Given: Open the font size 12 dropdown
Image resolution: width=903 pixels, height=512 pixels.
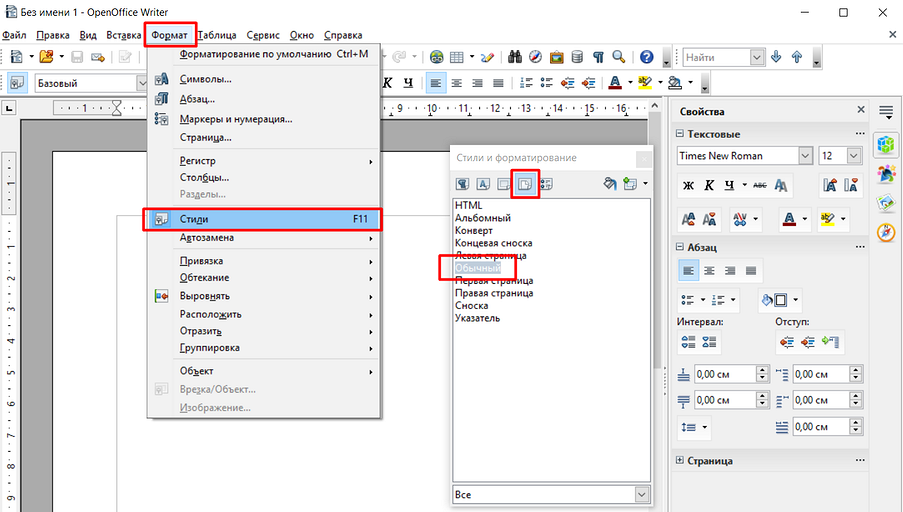Looking at the screenshot, I should [x=853, y=156].
